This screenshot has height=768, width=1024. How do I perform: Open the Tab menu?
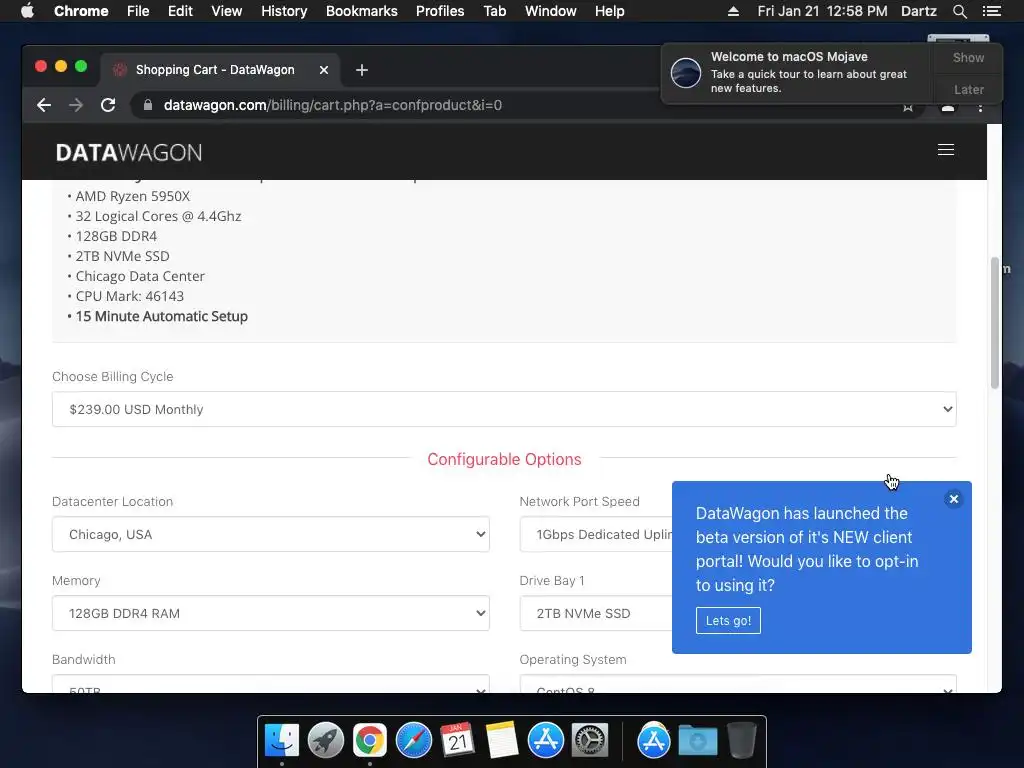click(494, 11)
